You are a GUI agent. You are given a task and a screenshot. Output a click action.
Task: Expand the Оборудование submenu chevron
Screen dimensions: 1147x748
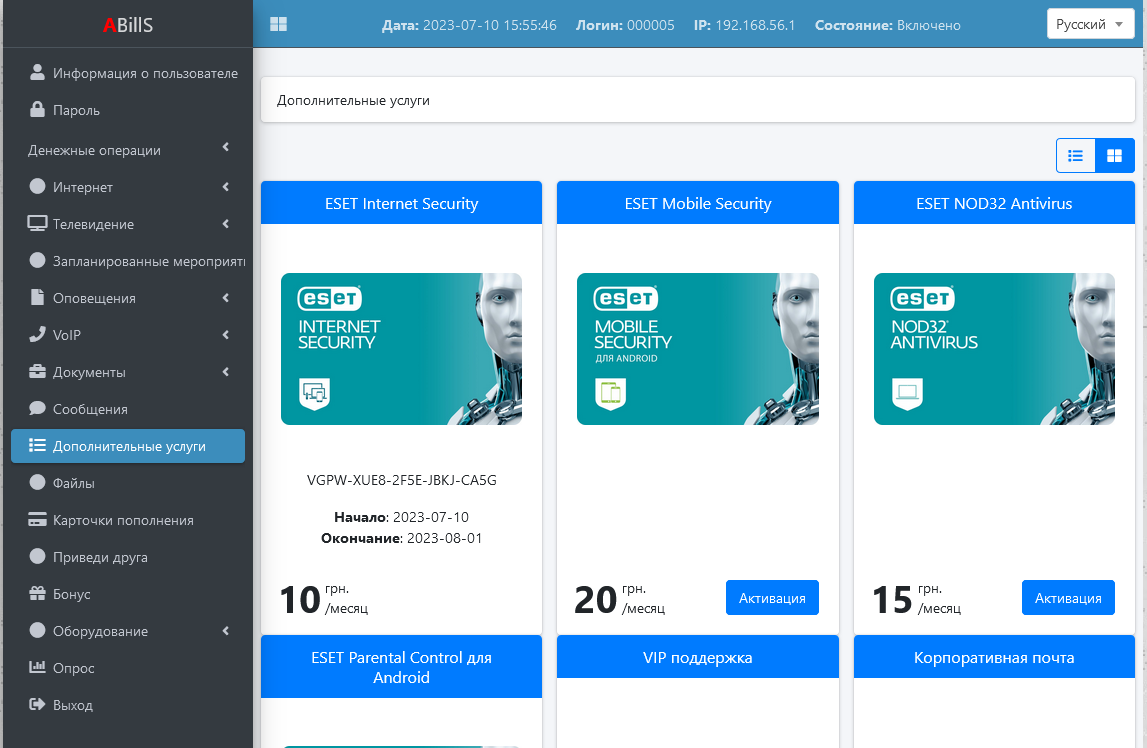coord(226,631)
